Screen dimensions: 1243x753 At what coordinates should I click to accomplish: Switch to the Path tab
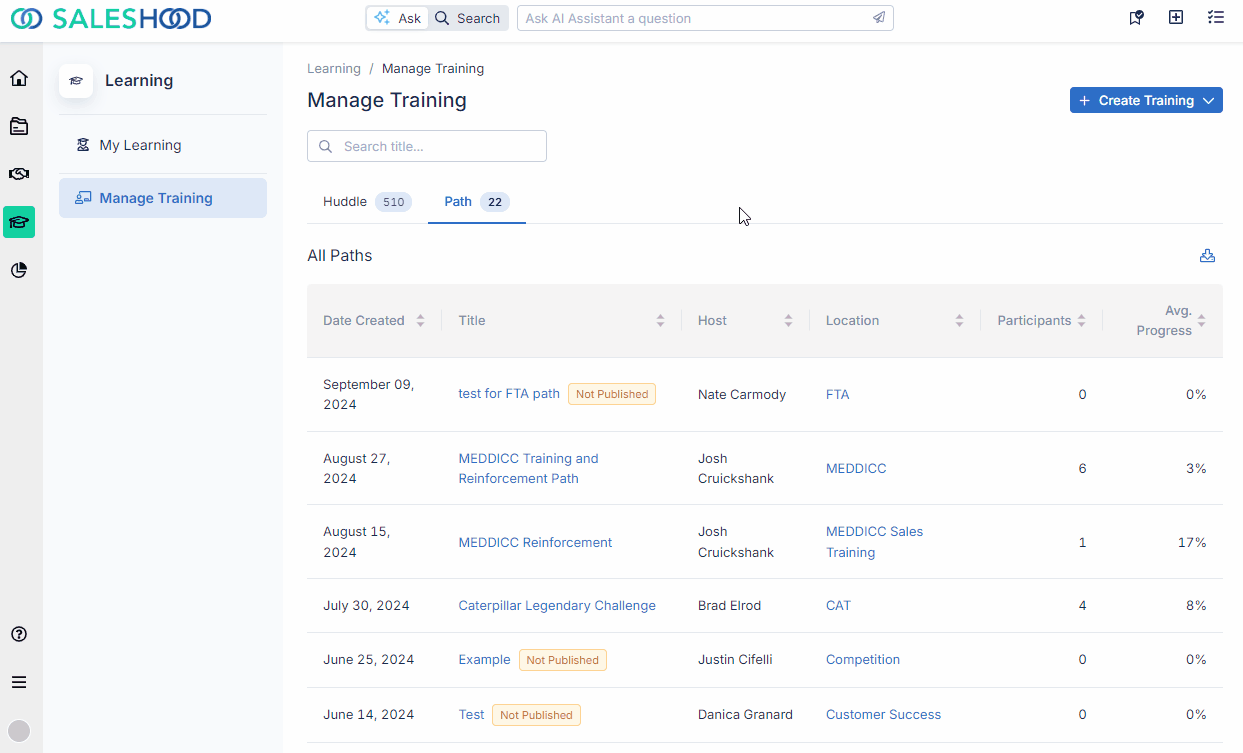click(477, 202)
